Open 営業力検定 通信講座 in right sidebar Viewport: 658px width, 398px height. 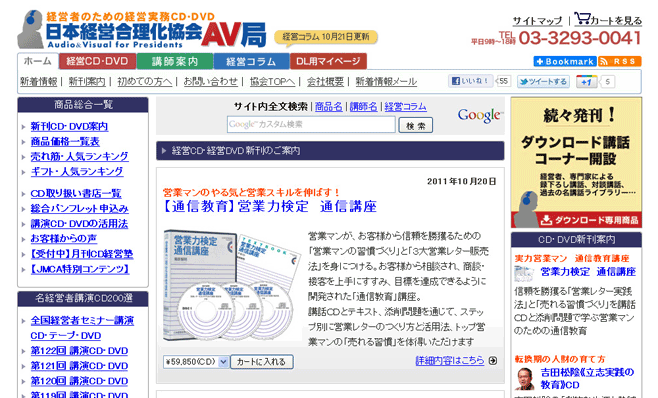pyautogui.click(x=588, y=272)
